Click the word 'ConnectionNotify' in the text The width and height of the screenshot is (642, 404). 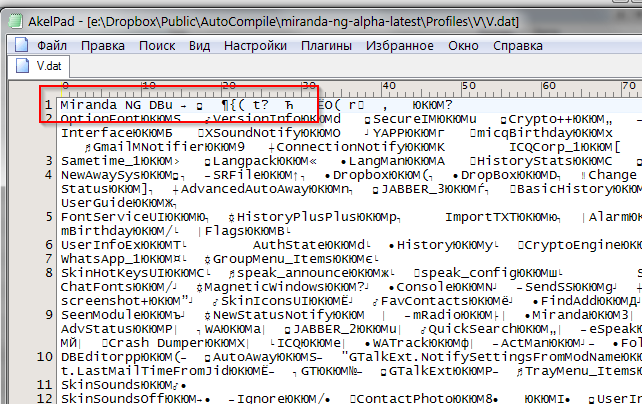pyautogui.click(x=341, y=147)
